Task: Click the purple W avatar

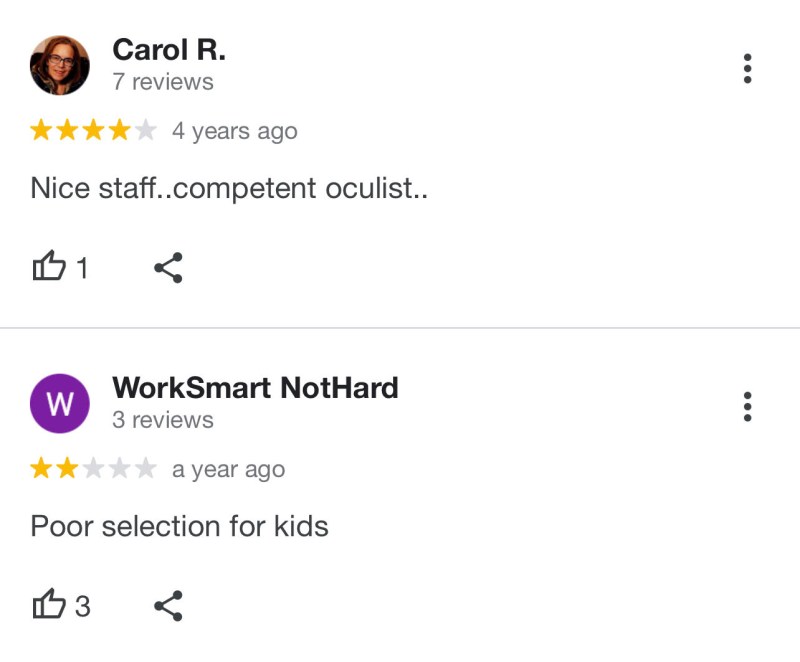Action: (x=60, y=403)
